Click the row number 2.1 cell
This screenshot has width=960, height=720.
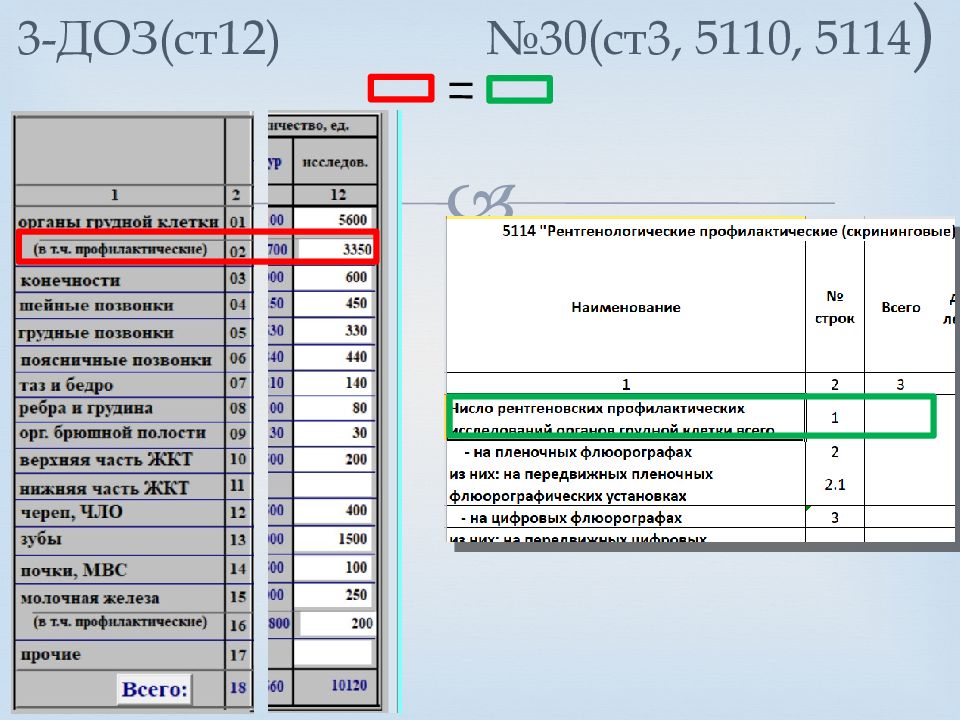coord(834,484)
